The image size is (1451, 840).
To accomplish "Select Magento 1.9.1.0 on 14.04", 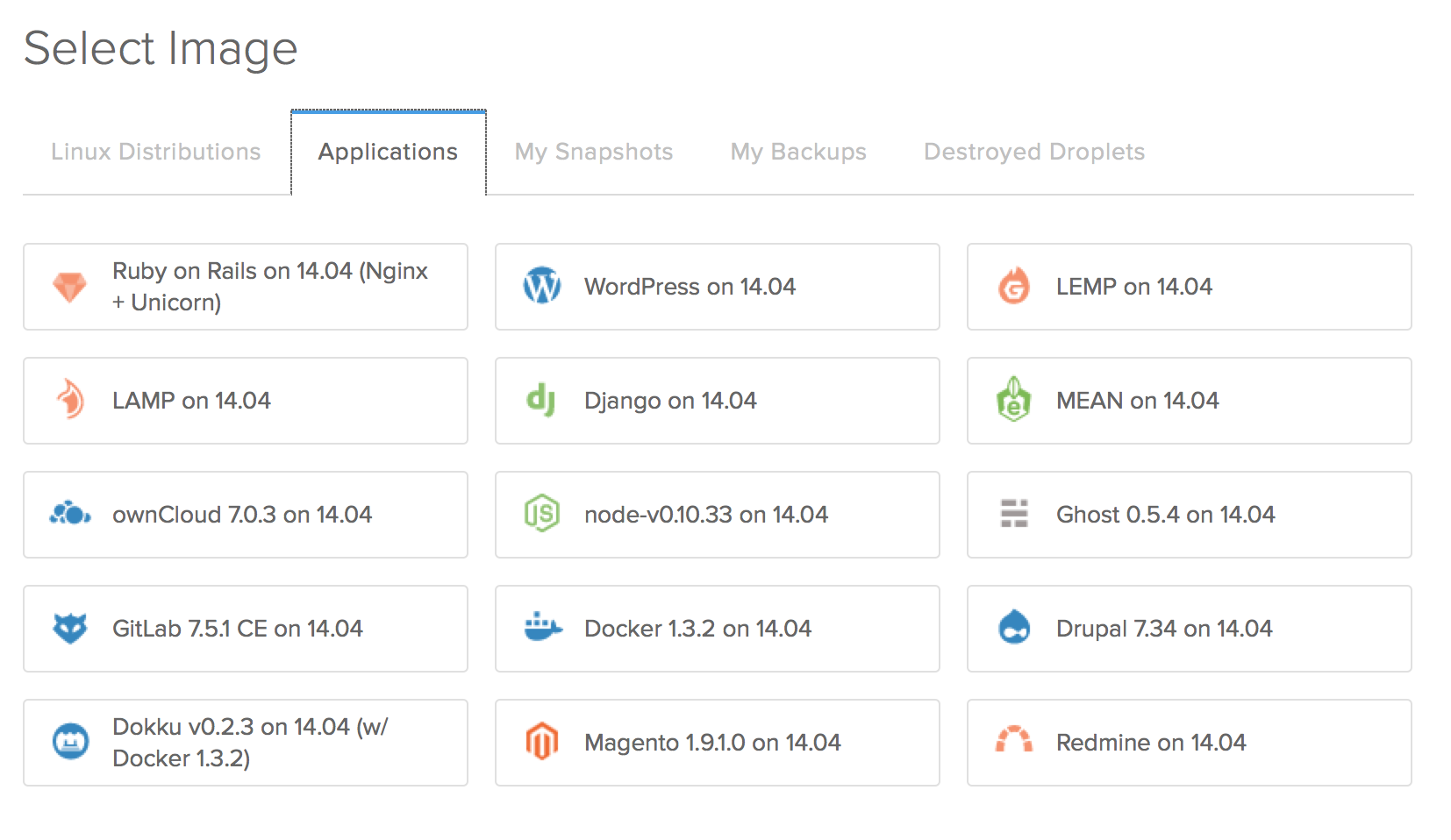I will [x=718, y=743].
